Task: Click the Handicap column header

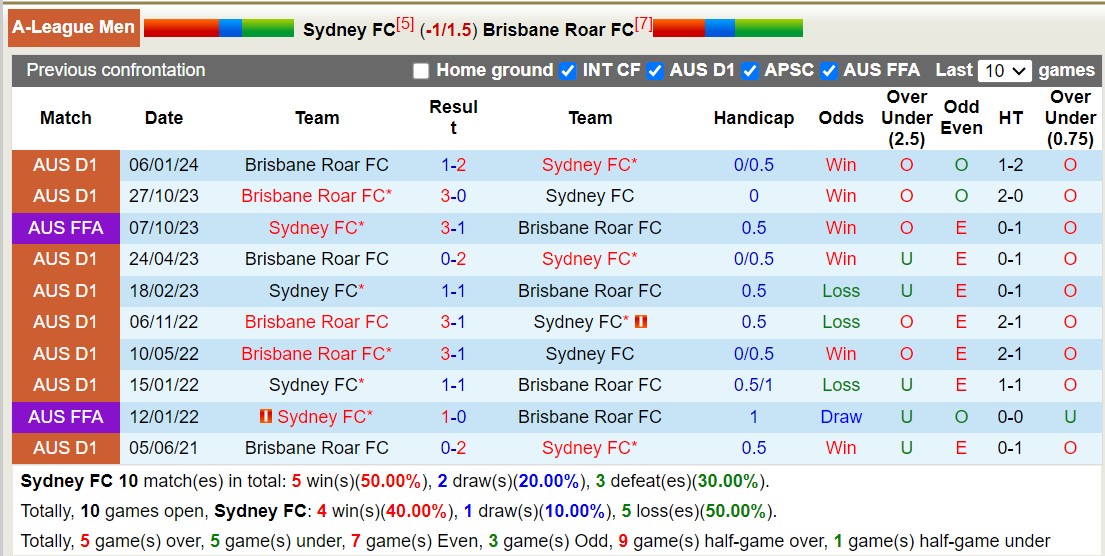Action: pyautogui.click(x=753, y=118)
